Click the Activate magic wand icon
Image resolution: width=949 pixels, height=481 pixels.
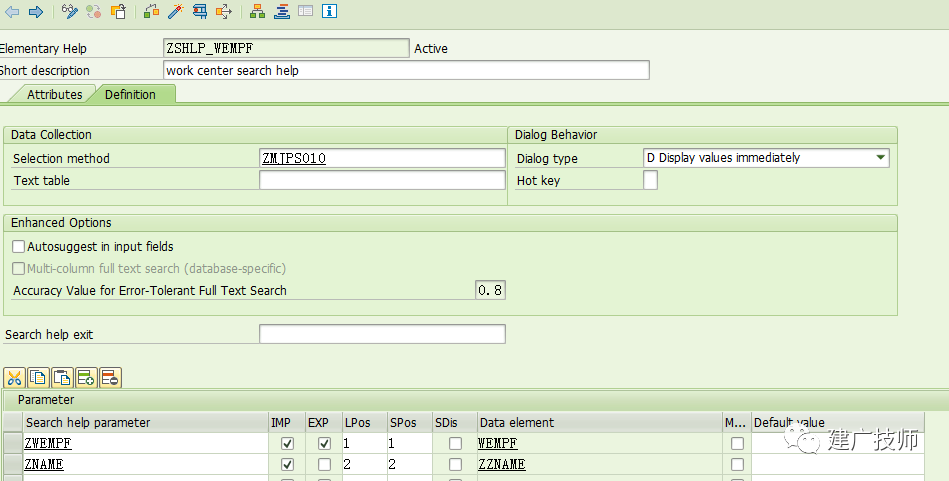176,11
